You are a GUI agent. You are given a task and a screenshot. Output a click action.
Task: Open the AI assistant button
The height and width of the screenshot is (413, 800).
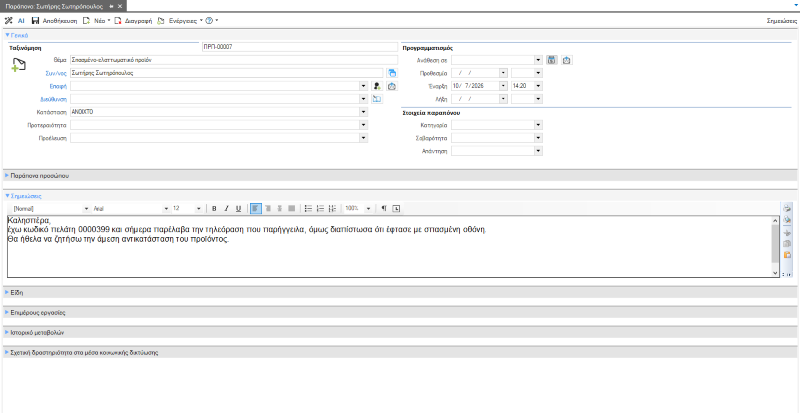point(21,21)
